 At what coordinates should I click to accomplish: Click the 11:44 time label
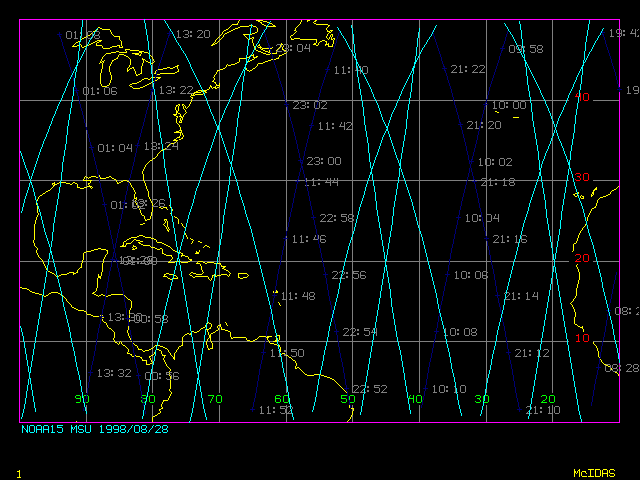pos(322,182)
